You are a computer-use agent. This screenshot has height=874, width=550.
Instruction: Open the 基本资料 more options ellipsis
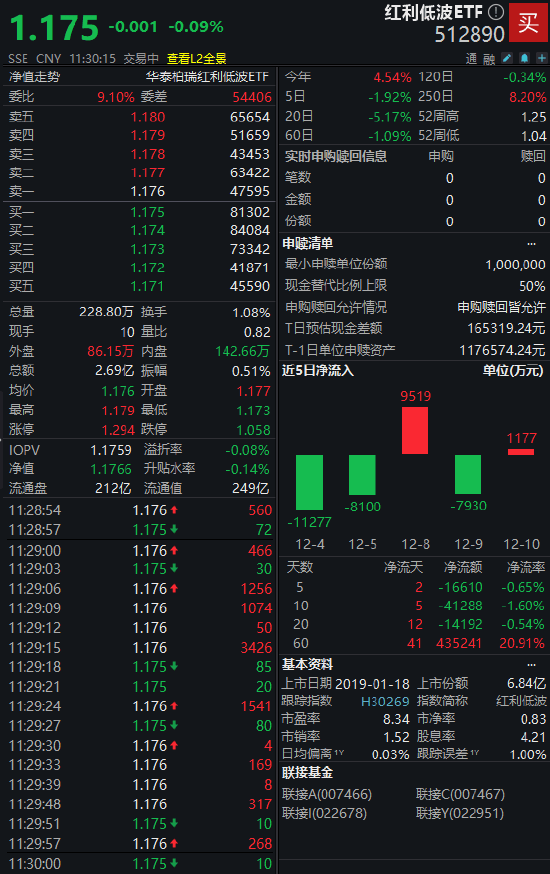(x=531, y=664)
